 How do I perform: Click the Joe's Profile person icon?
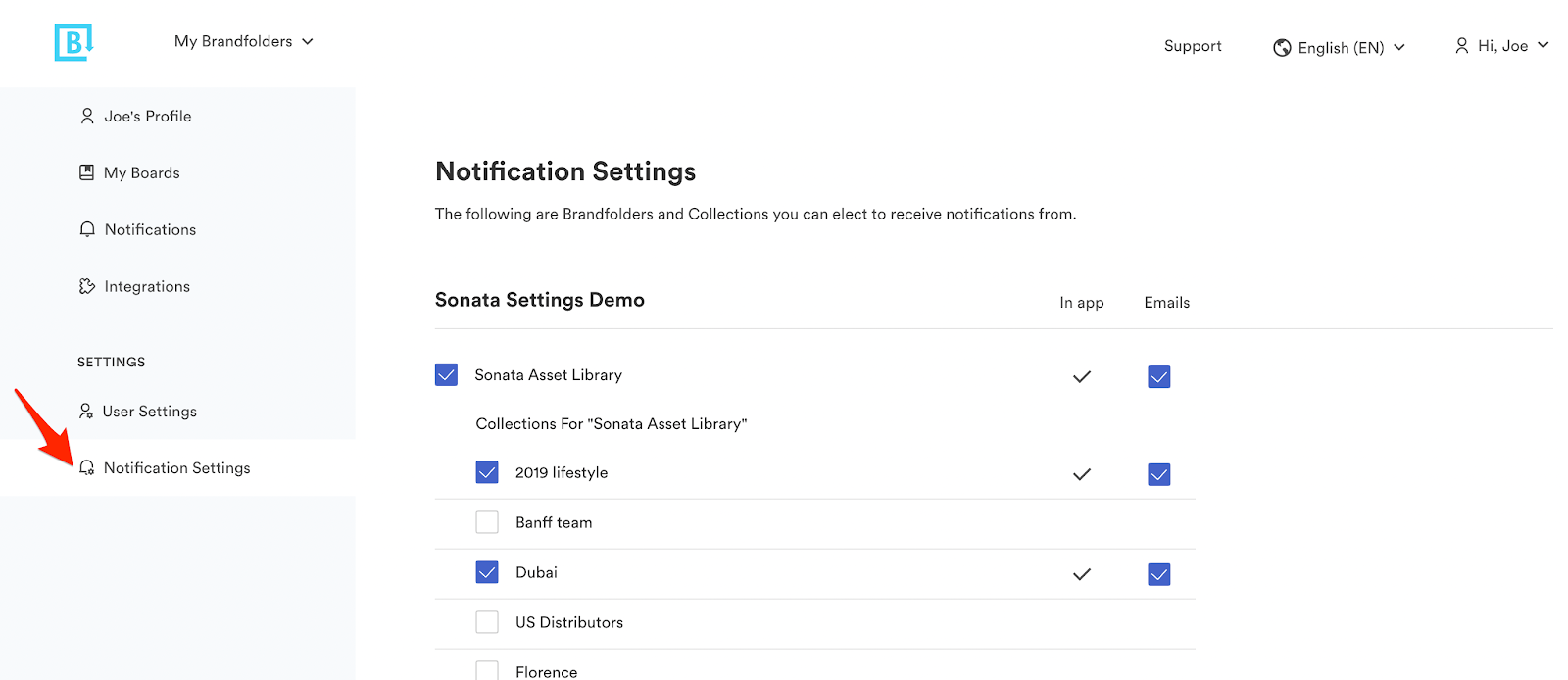tap(87, 116)
